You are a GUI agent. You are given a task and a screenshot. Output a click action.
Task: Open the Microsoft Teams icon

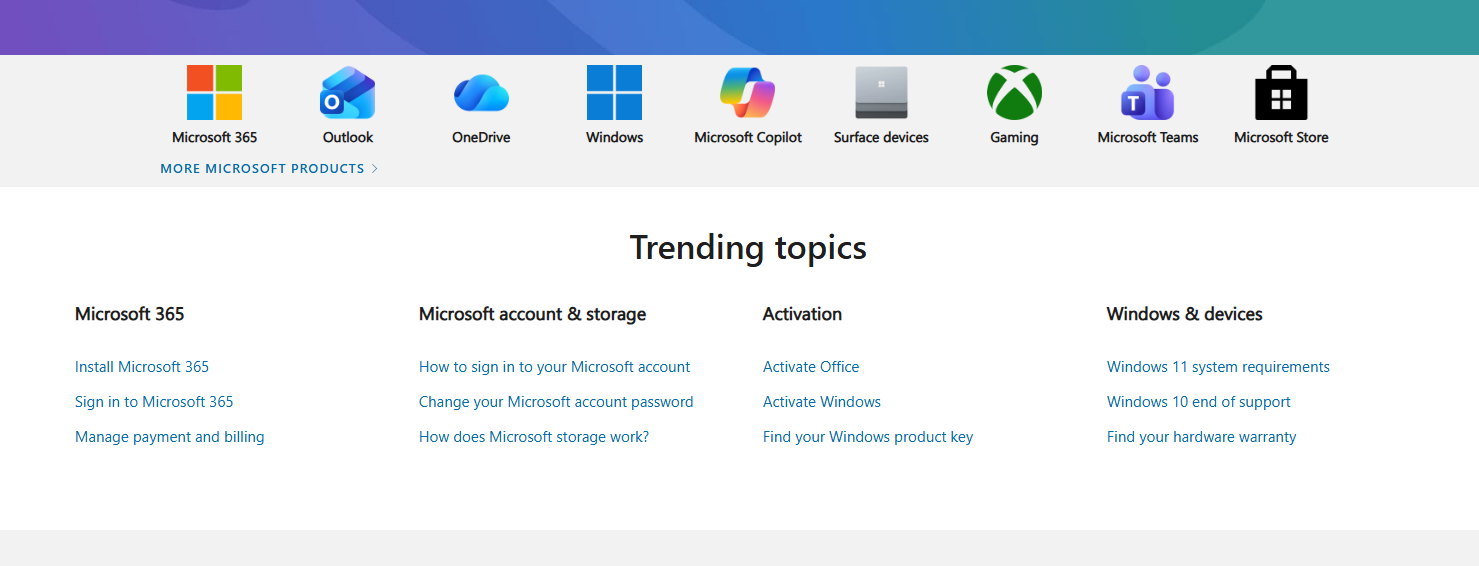coord(1147,93)
